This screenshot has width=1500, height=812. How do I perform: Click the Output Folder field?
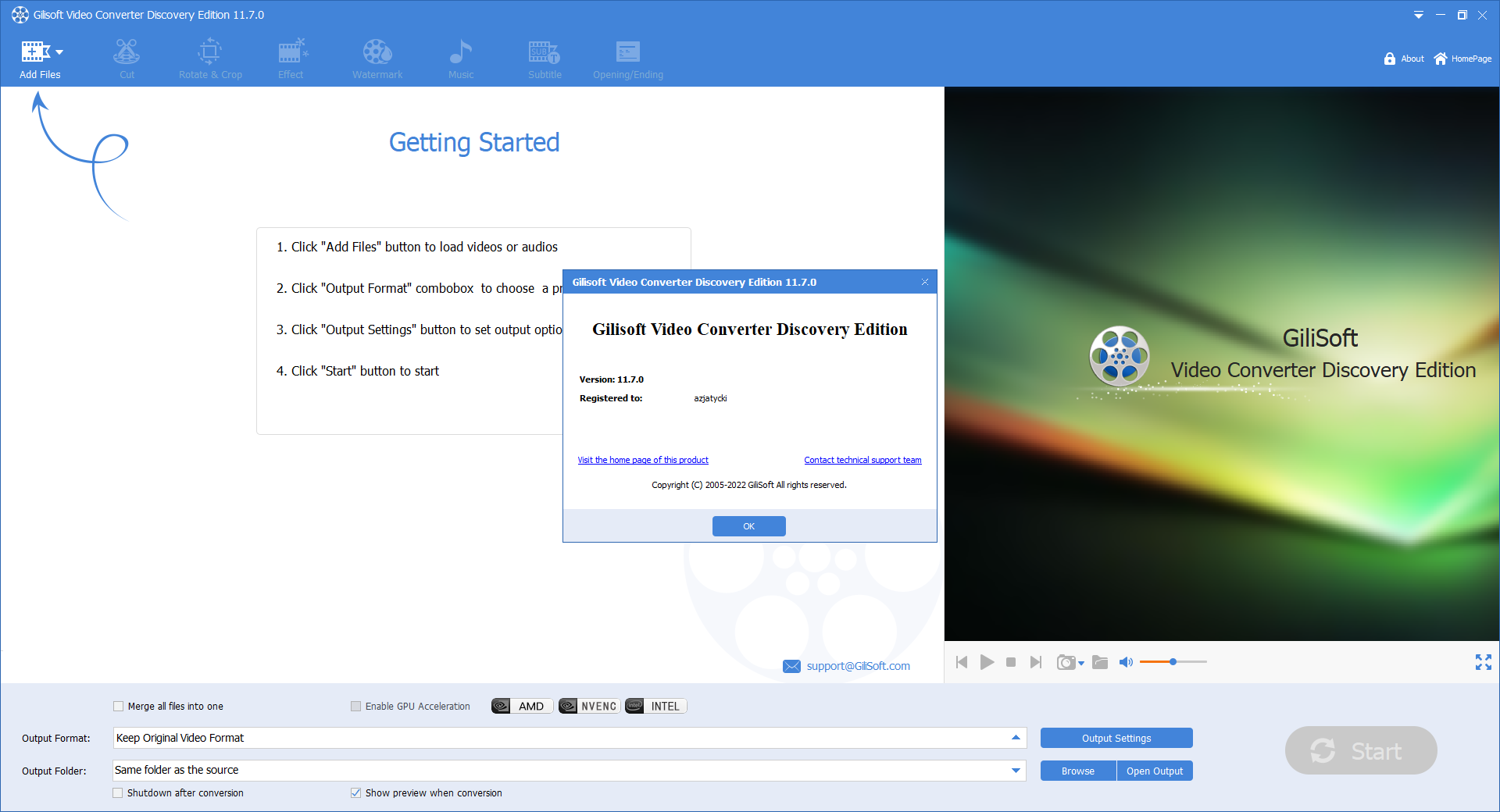570,771
